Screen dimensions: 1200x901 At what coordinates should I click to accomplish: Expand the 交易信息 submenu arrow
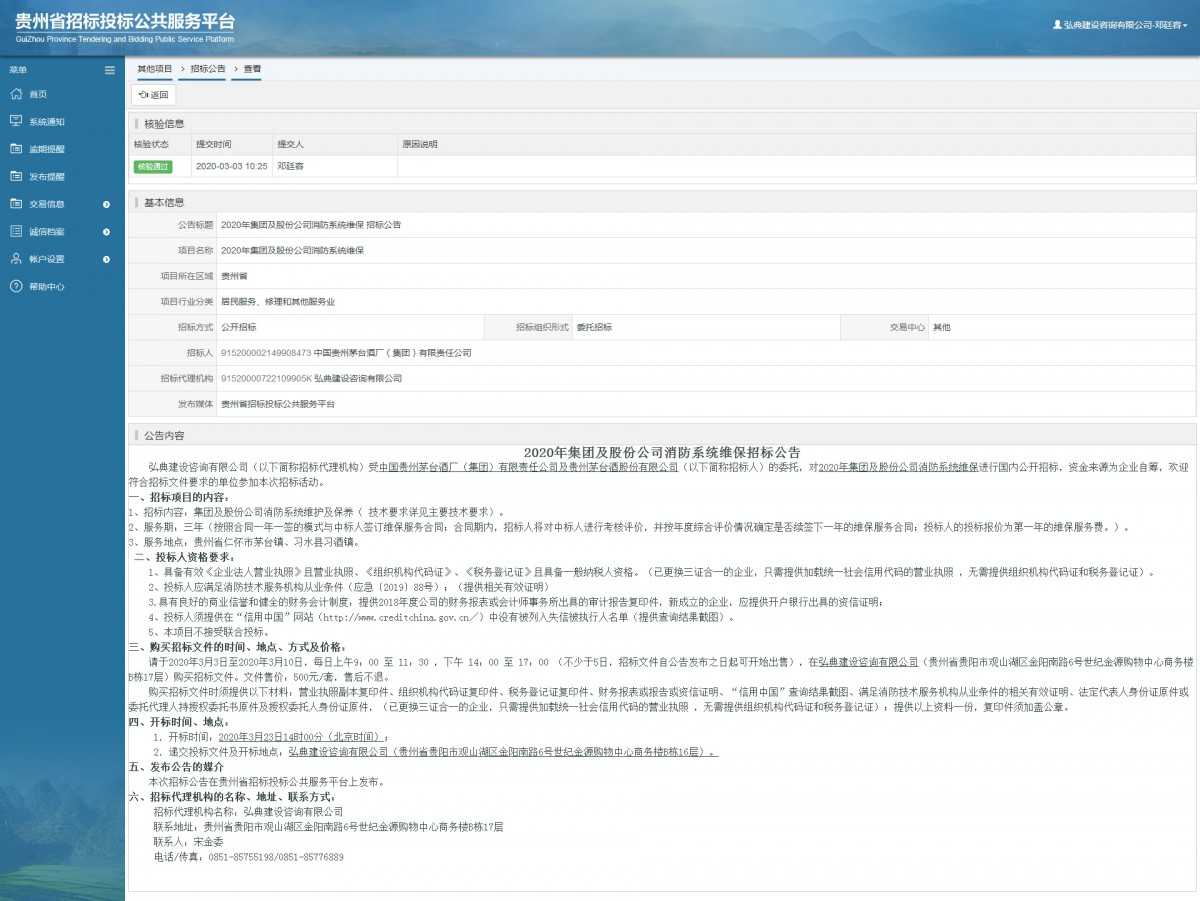coord(107,204)
